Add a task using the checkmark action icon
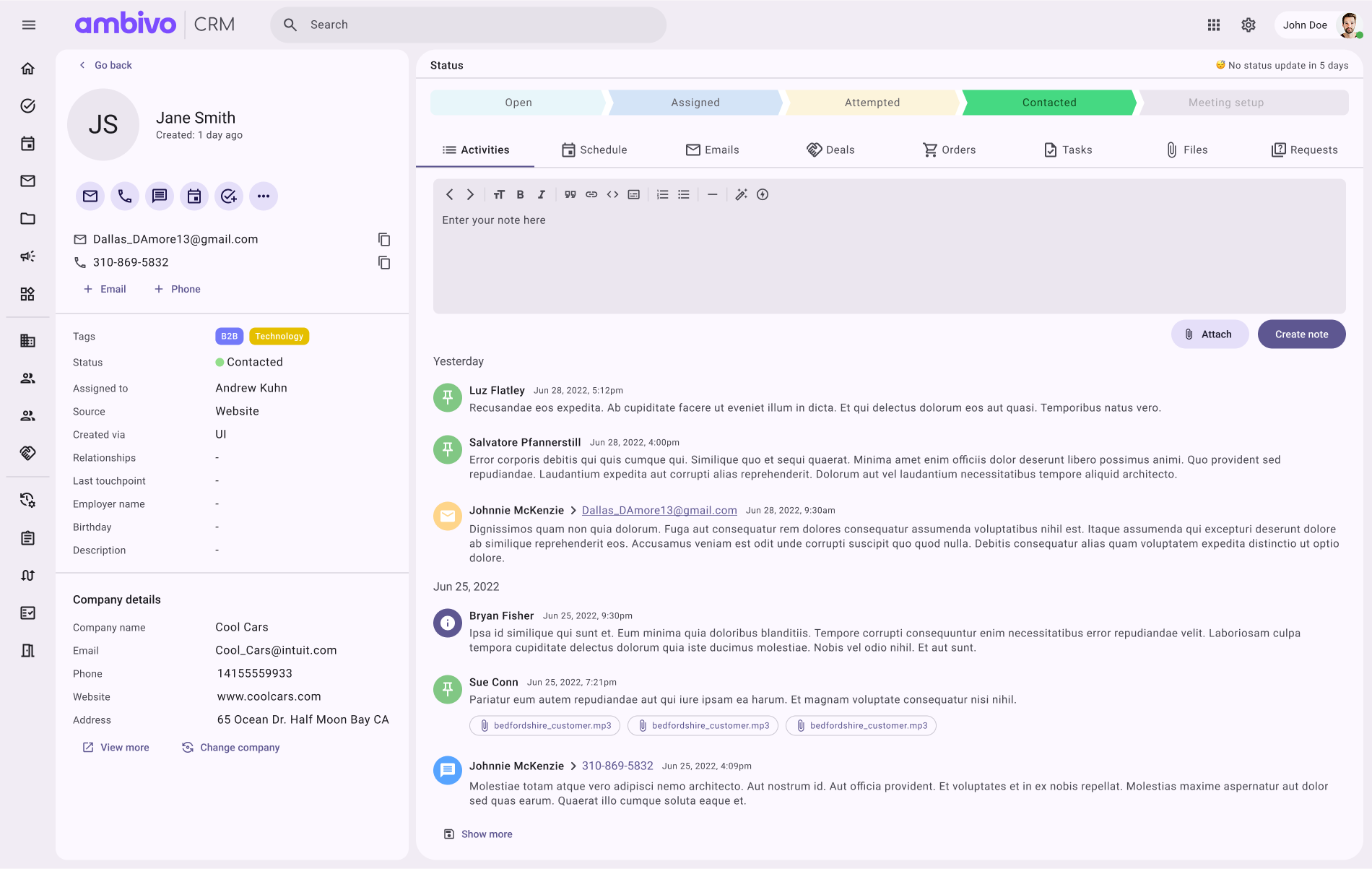Viewport: 1372px width, 869px height. click(228, 196)
